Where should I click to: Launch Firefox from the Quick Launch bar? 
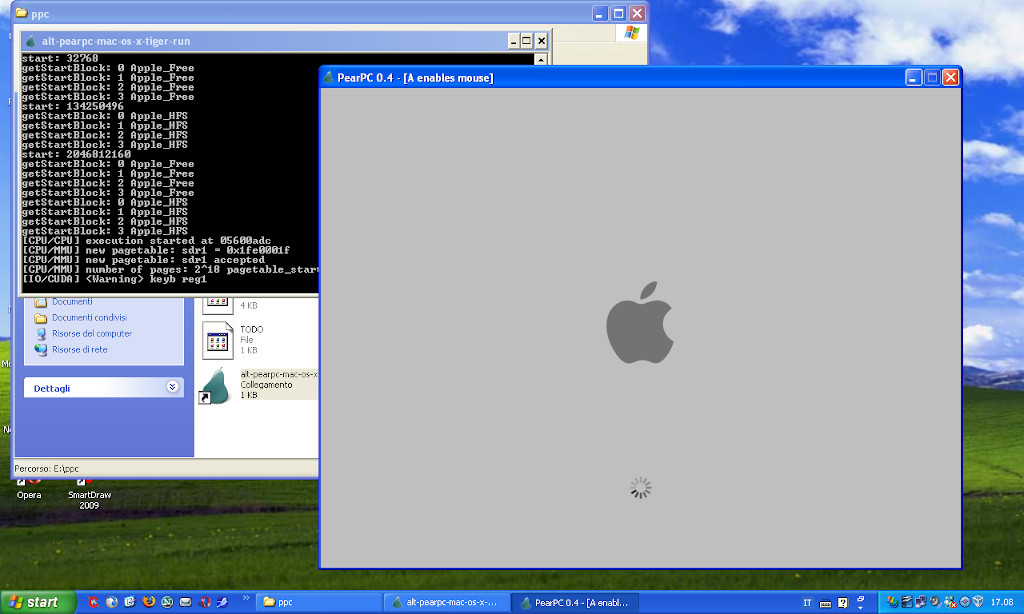click(x=149, y=602)
